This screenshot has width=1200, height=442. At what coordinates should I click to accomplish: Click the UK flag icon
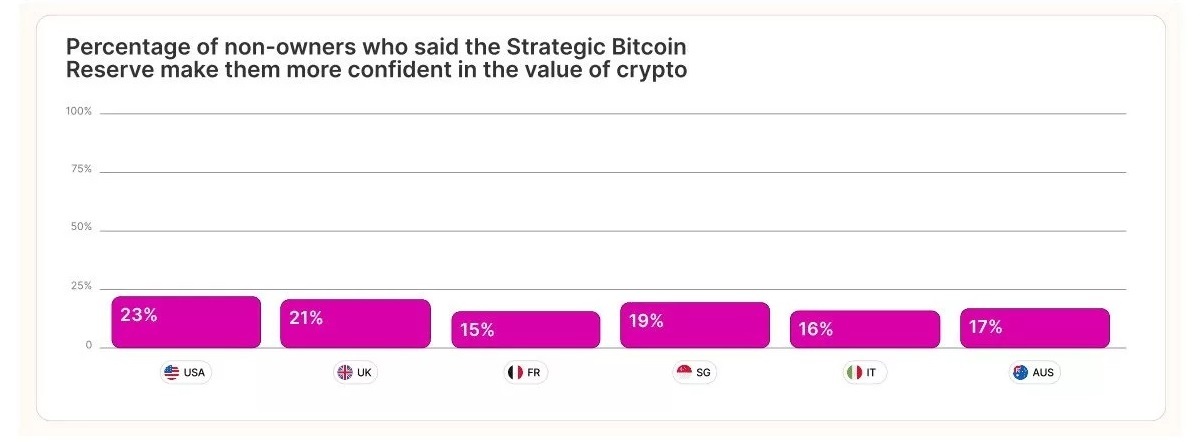click(345, 373)
